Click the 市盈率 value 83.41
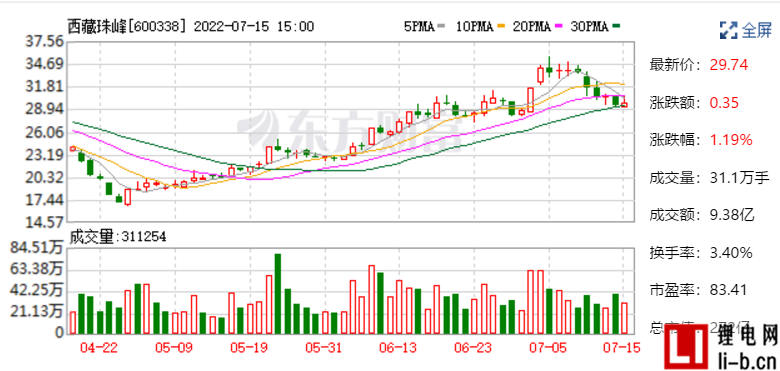Screen dimensions: 780x371 pos(729,290)
